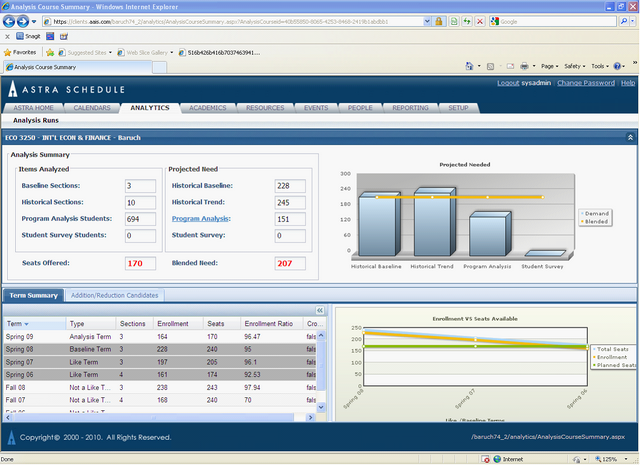This screenshot has width=640, height=465.
Task: Click the Analysis Runs menu item
Action: coord(36,120)
